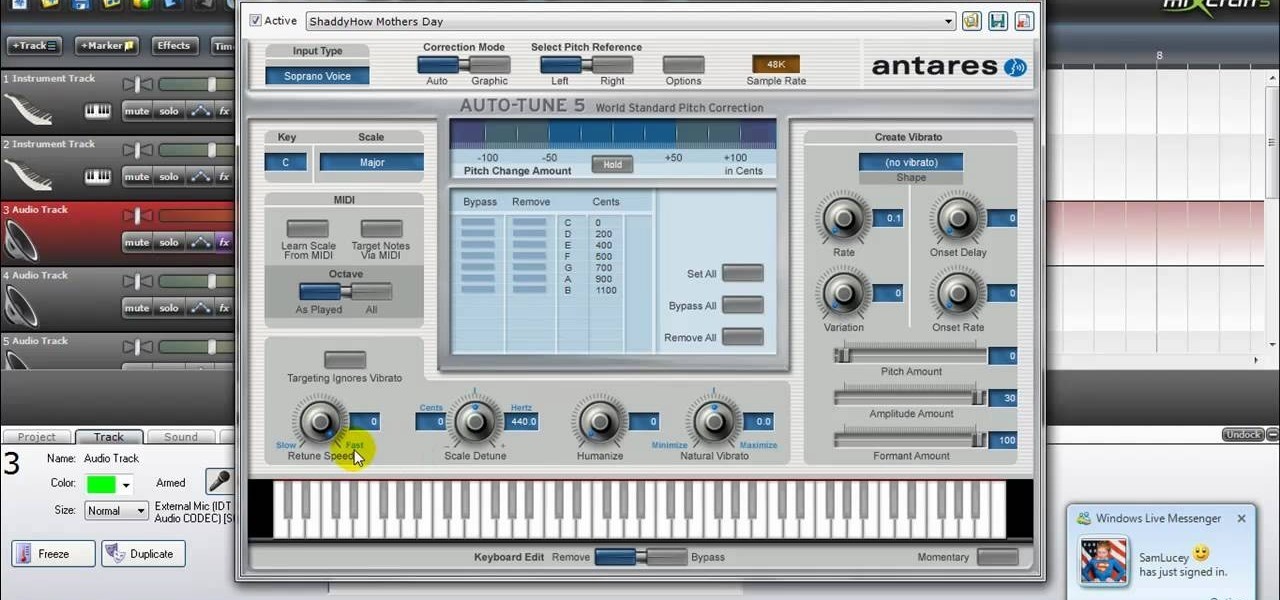Open the preset browse folder icon
Viewport: 1280px width, 600px height.
point(971,21)
